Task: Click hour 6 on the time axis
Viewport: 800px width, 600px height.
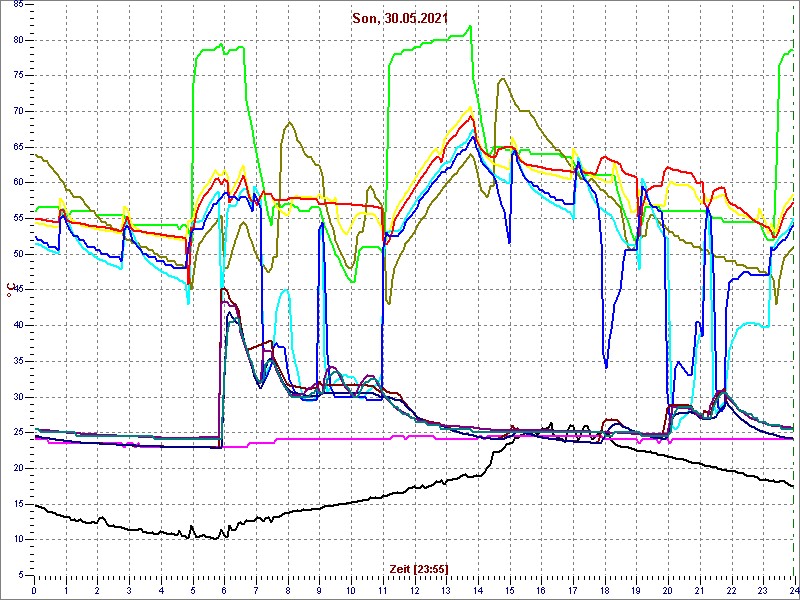Action: tap(224, 589)
